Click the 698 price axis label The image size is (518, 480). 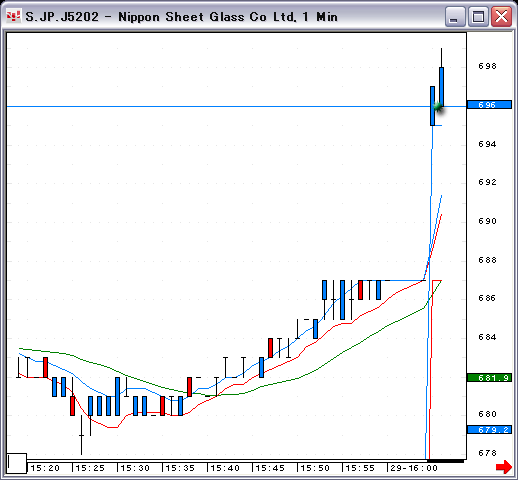[487, 66]
